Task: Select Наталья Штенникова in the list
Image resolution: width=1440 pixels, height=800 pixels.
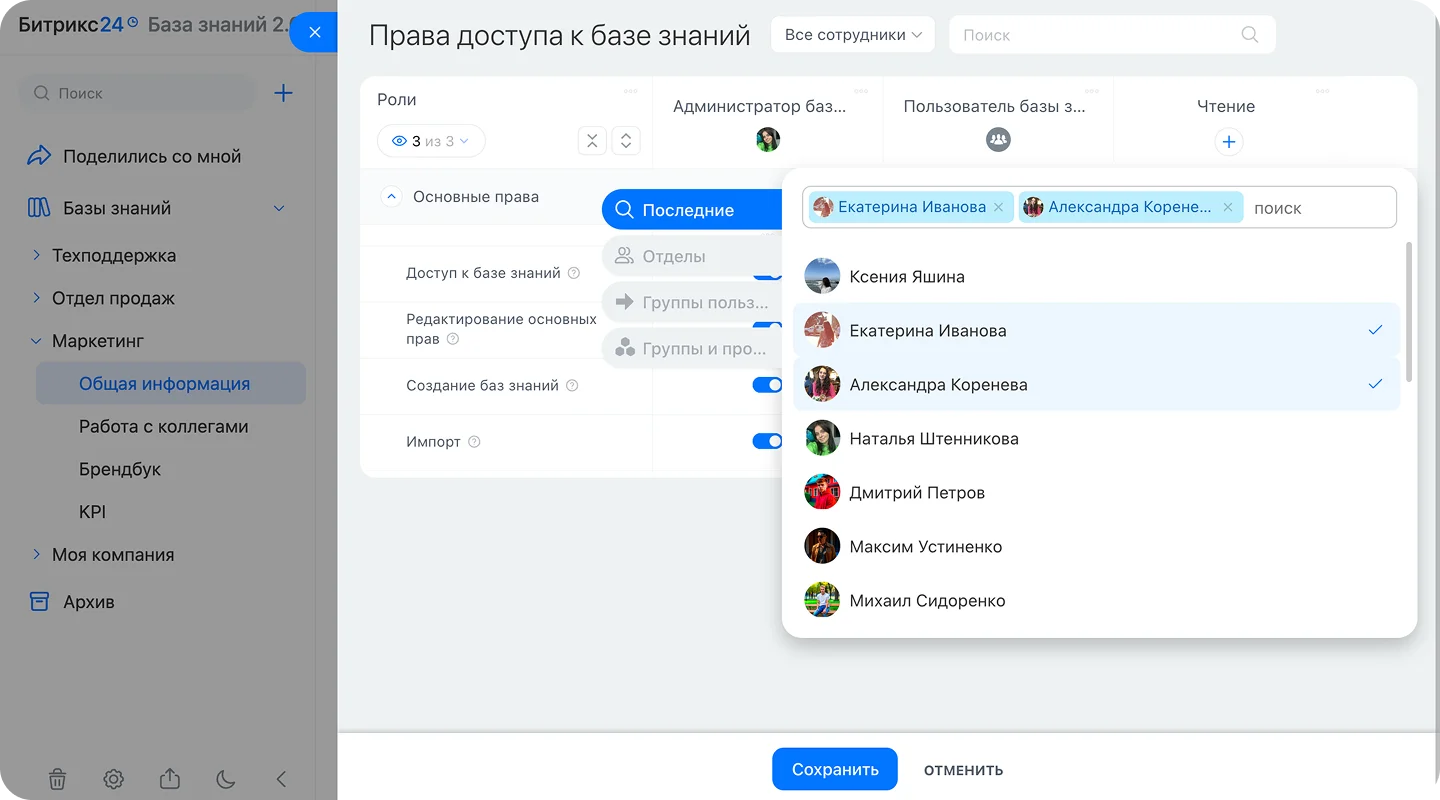Action: [1096, 438]
